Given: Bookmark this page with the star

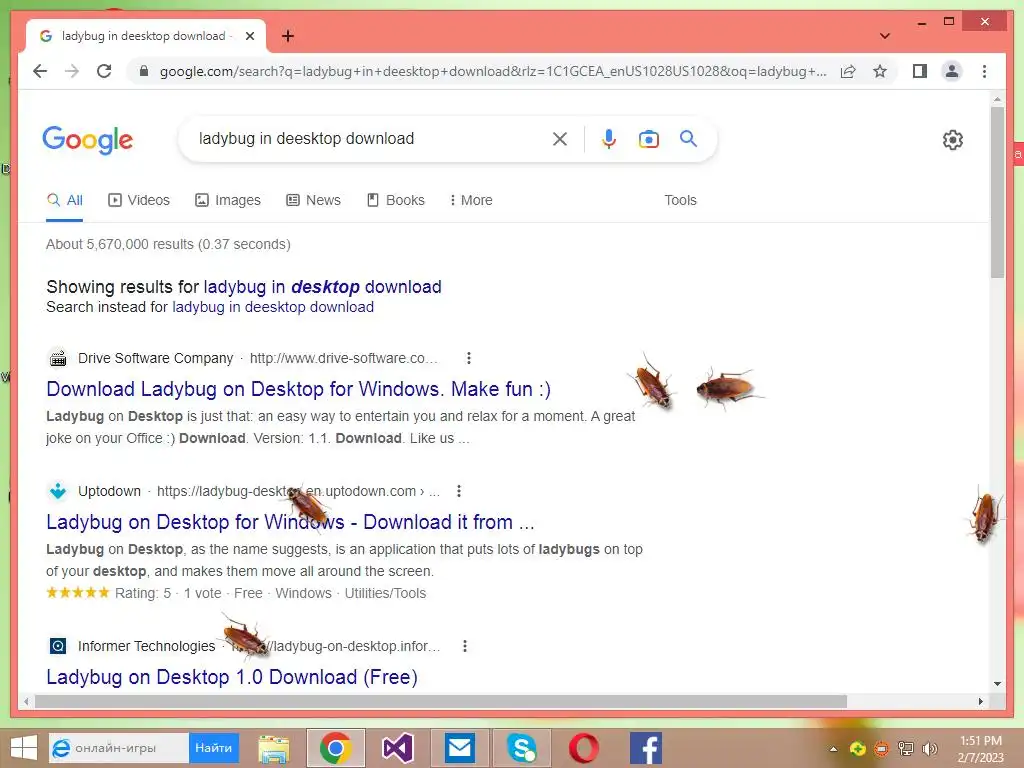Looking at the screenshot, I should [880, 71].
